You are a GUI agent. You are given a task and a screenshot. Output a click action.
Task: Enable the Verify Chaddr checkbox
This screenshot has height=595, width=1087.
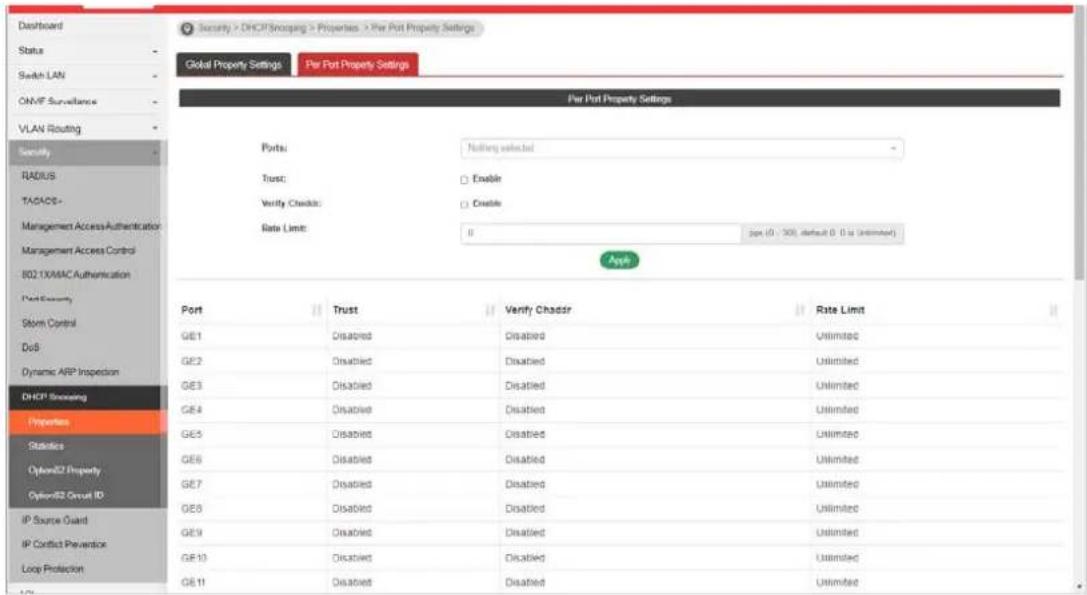pyautogui.click(x=464, y=205)
